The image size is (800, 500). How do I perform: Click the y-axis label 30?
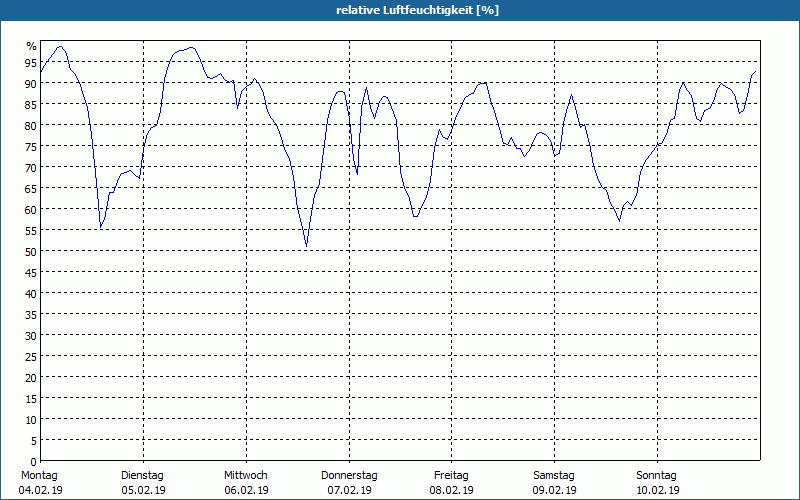31,335
